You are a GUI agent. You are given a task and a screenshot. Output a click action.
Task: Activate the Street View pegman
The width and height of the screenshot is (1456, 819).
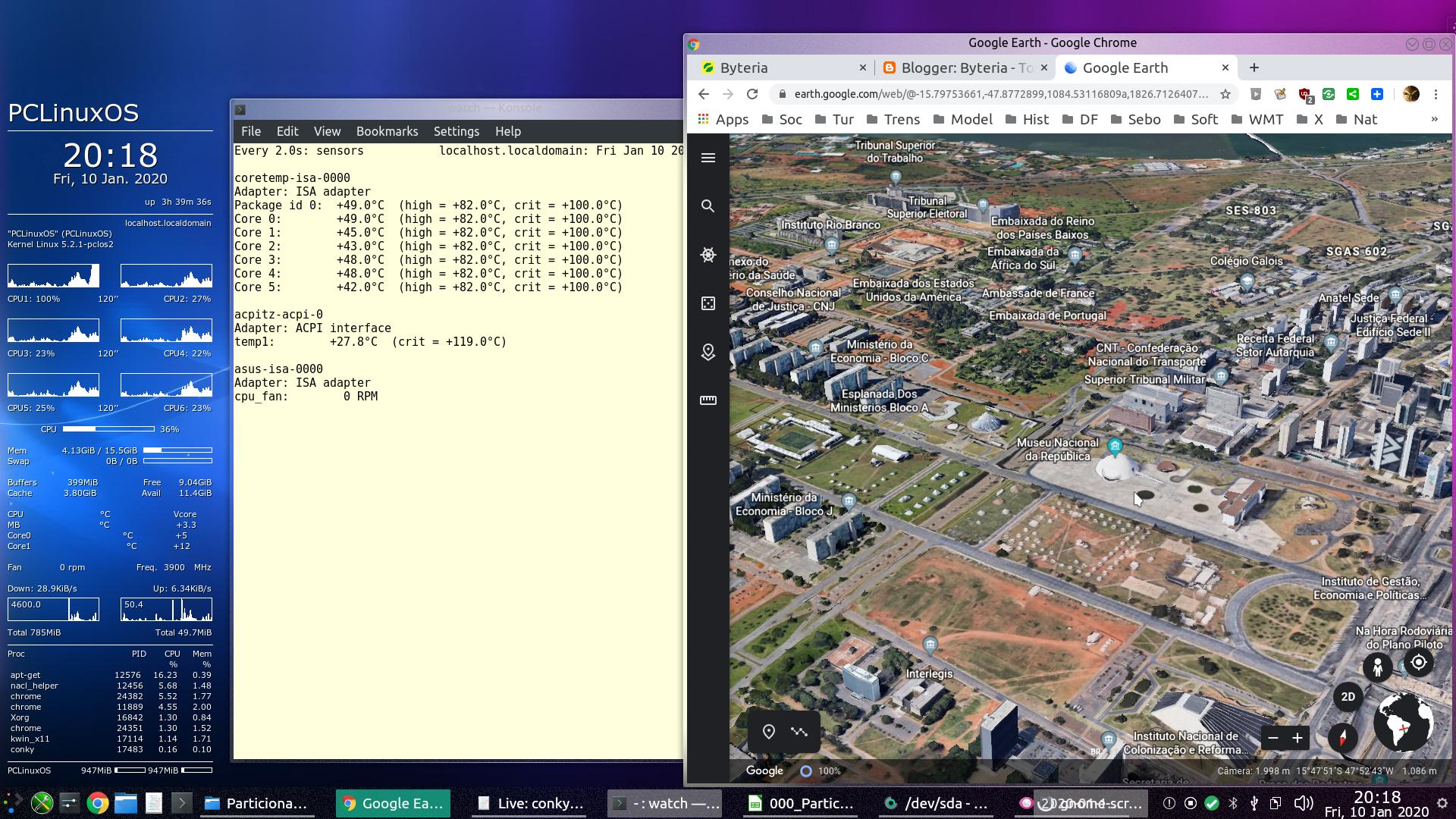point(1377,667)
